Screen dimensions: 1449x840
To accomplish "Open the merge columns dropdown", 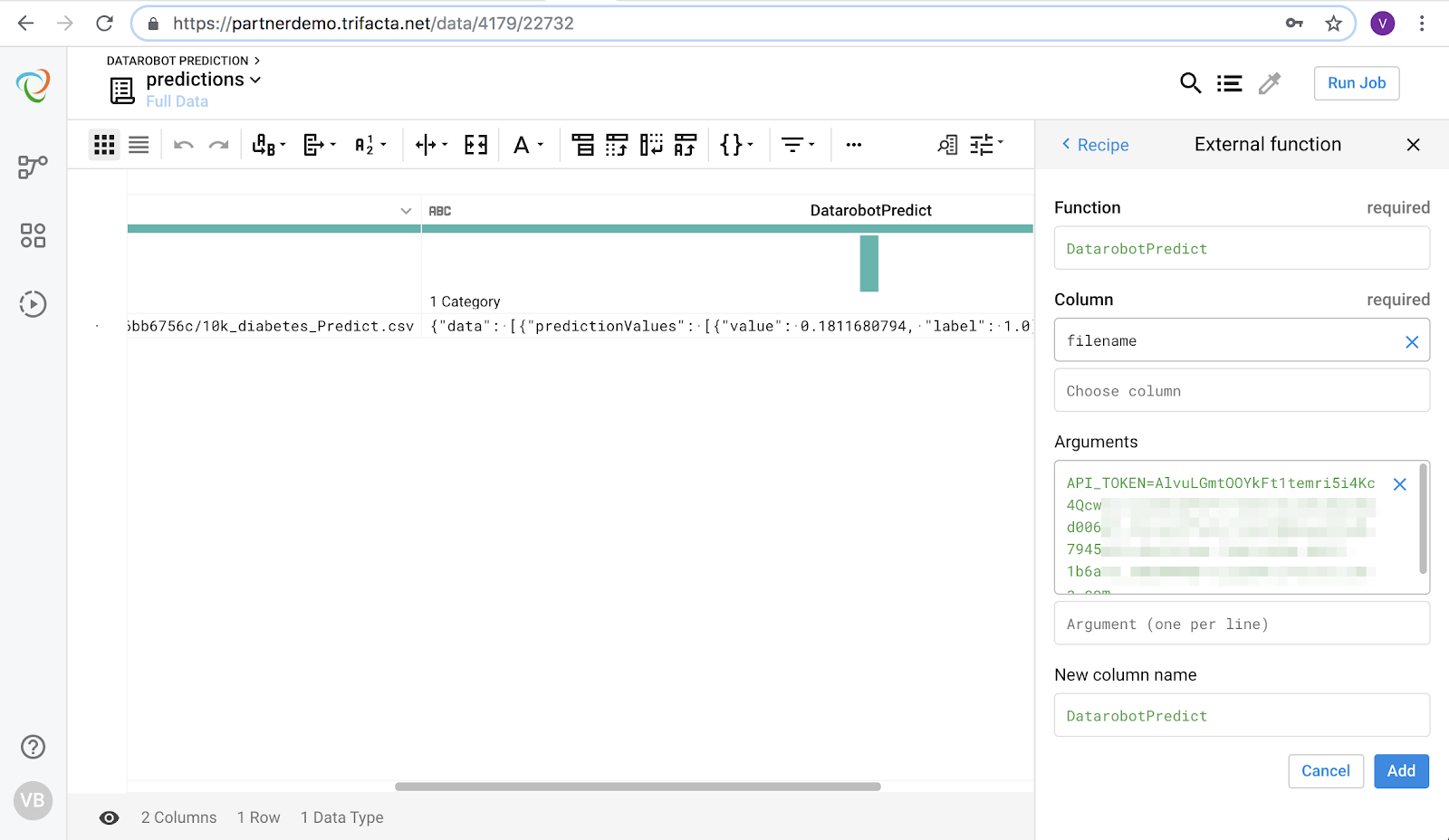I will pyautogui.click(x=269, y=145).
